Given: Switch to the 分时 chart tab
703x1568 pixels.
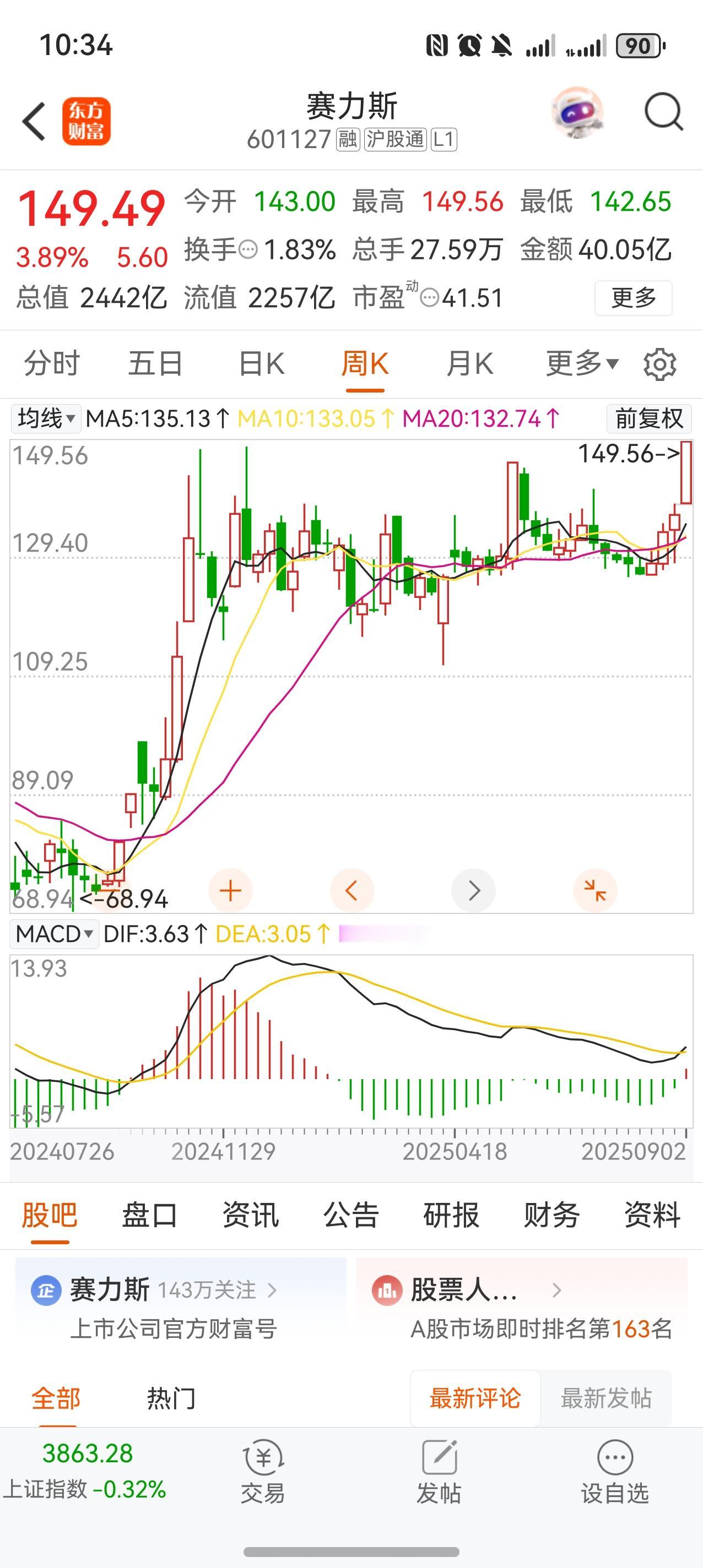Looking at the screenshot, I should pyautogui.click(x=52, y=364).
